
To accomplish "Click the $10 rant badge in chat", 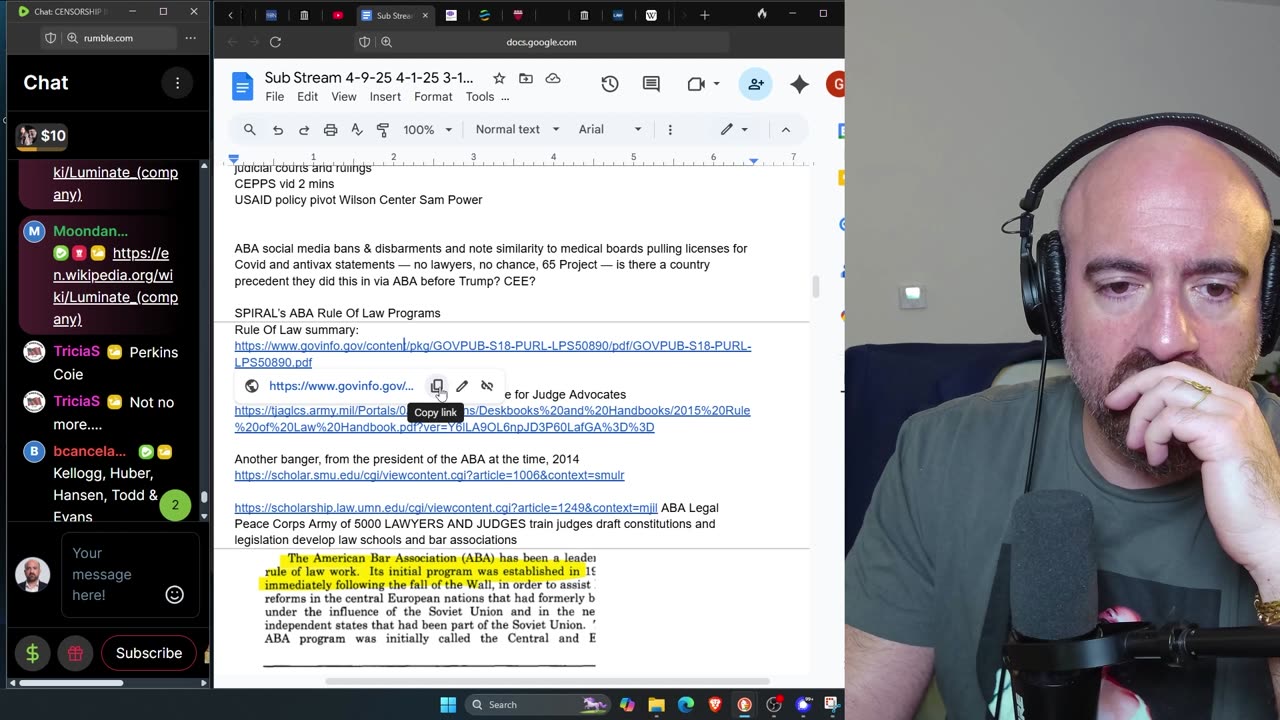I will pyautogui.click(x=41, y=136).
